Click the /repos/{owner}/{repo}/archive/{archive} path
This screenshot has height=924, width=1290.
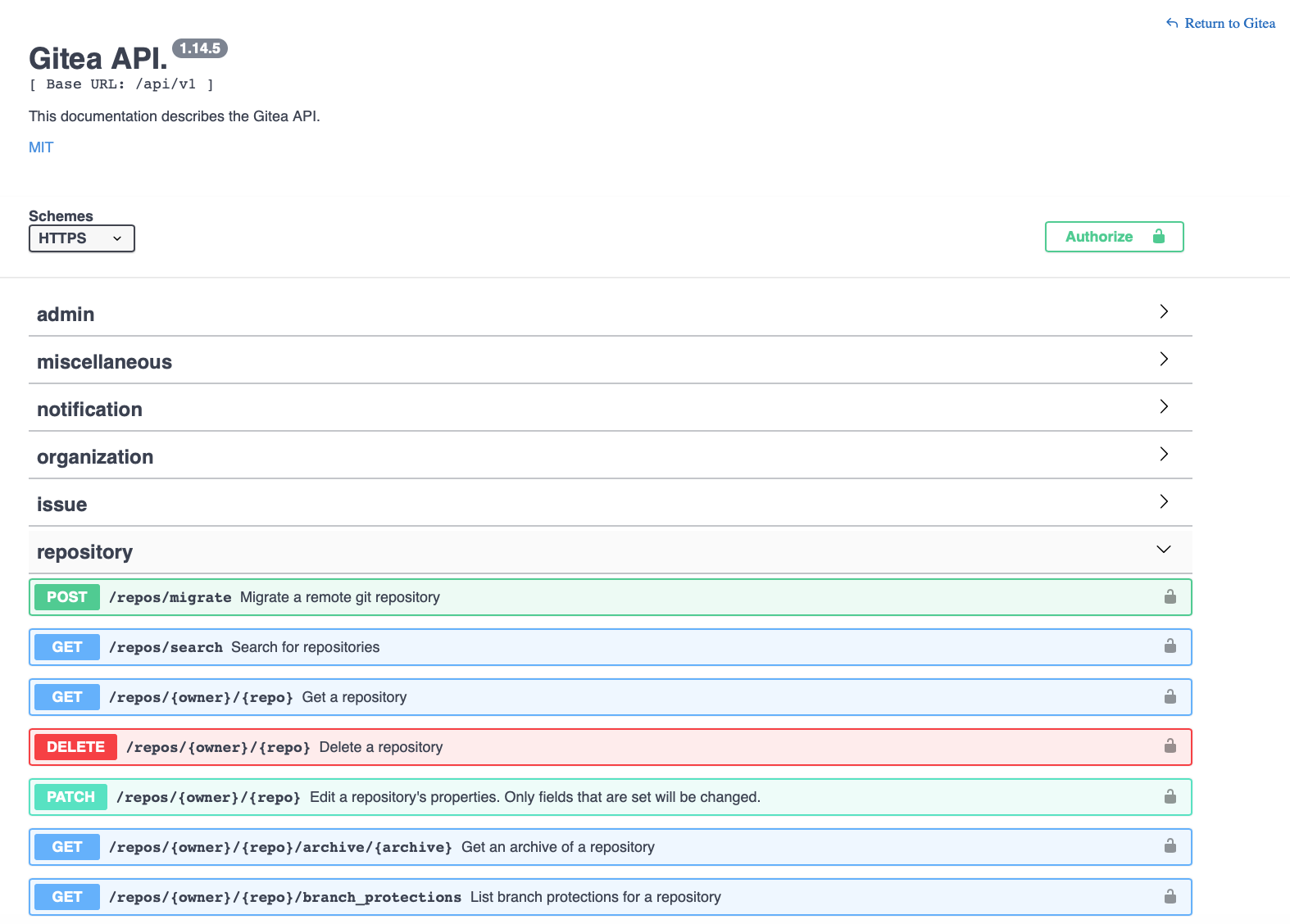[x=280, y=847]
